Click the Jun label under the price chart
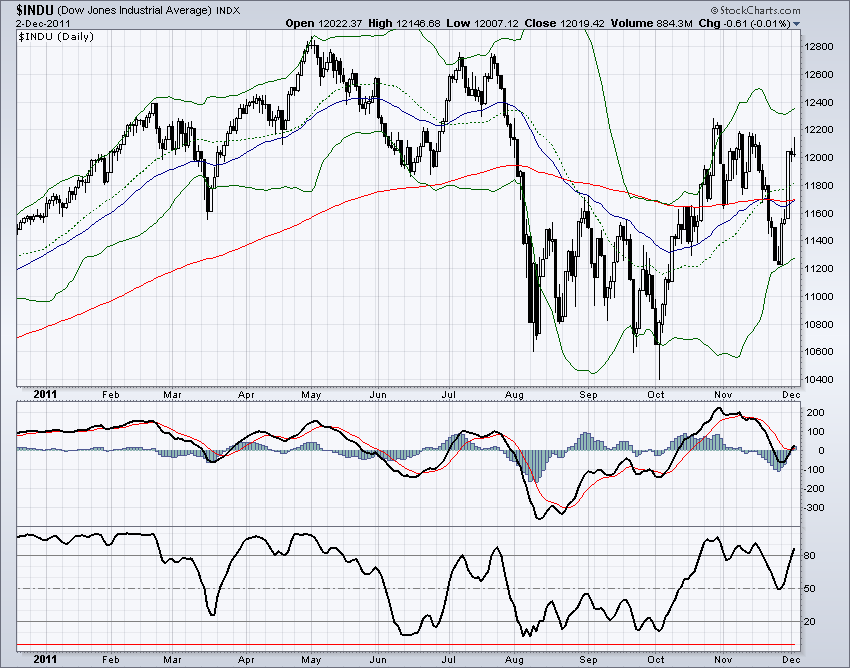Viewport: 850px width, 668px height. tap(378, 395)
